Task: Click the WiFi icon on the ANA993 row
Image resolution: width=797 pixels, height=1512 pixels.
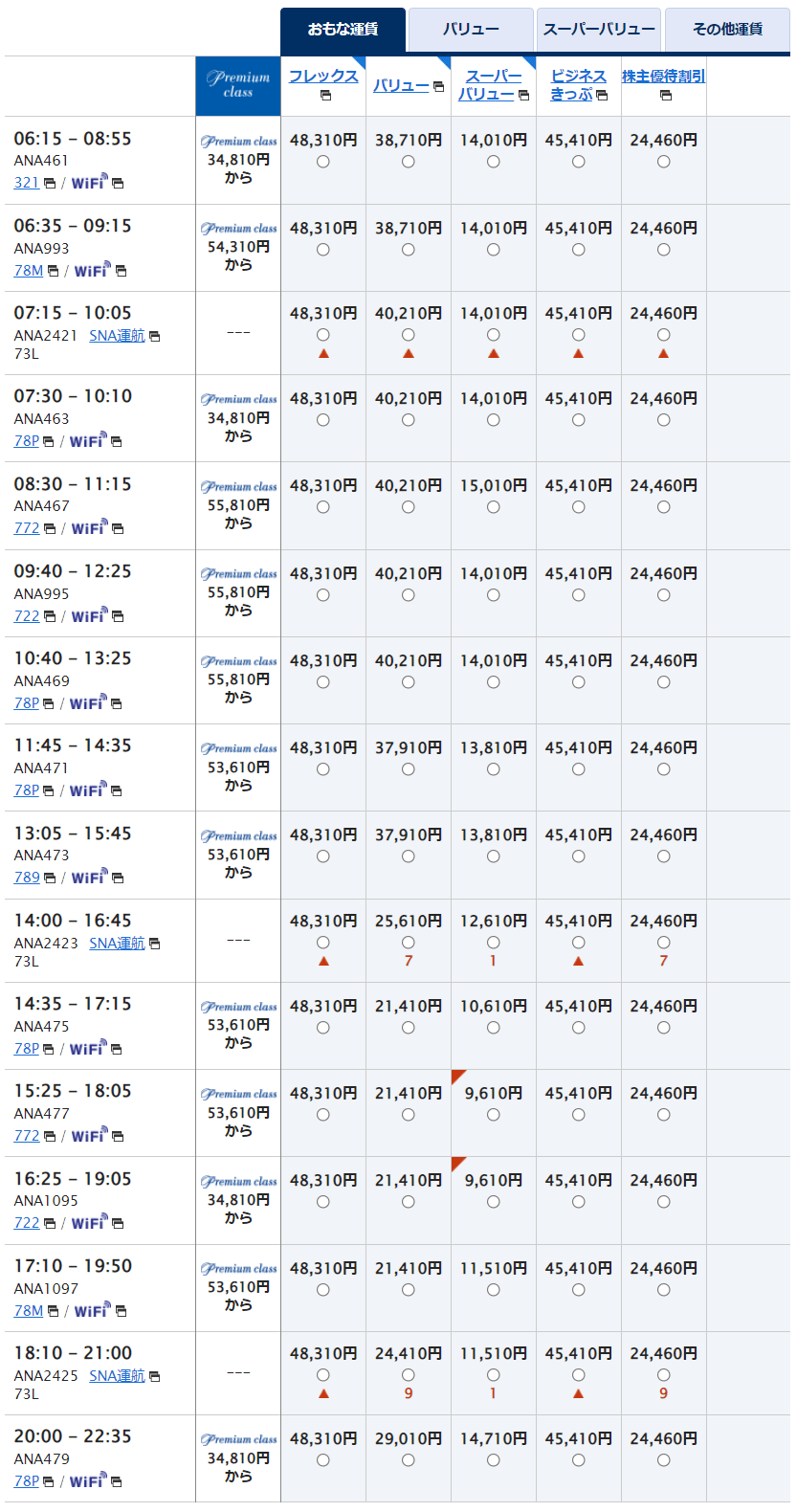Action: (92, 271)
